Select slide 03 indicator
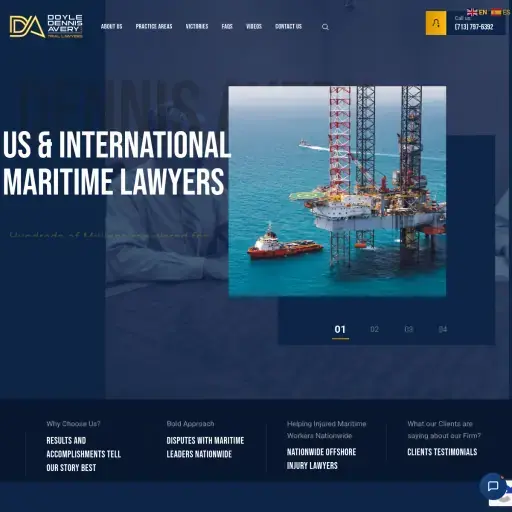 [409, 329]
